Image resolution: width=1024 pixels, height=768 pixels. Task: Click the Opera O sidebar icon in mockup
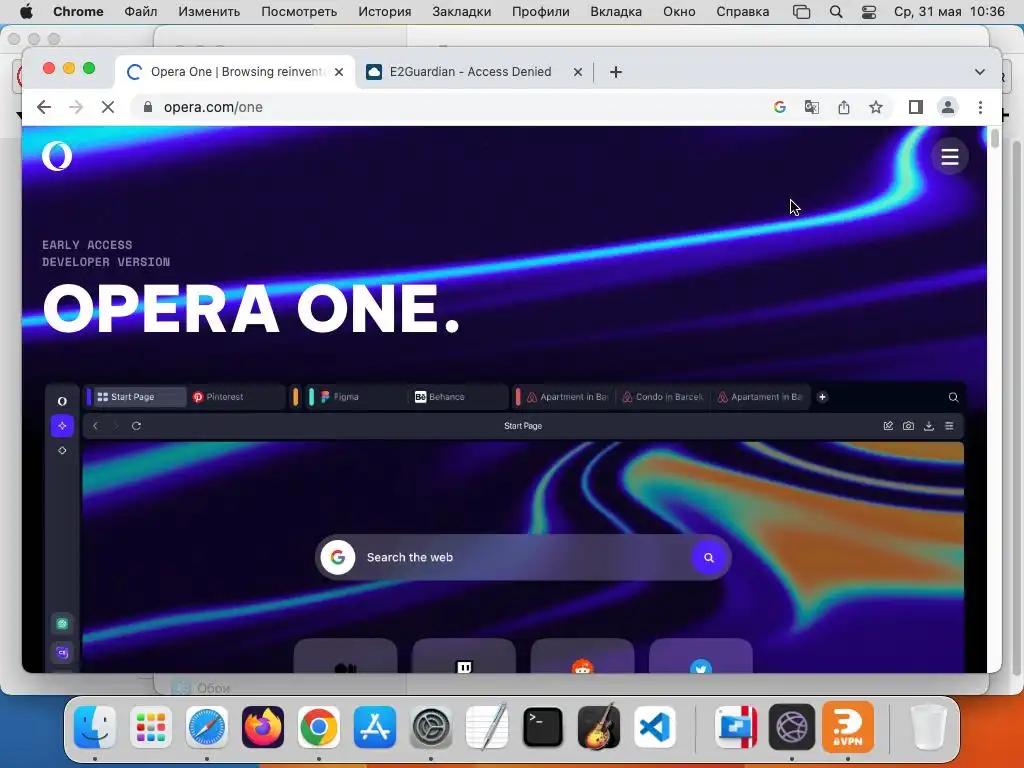[62, 401]
